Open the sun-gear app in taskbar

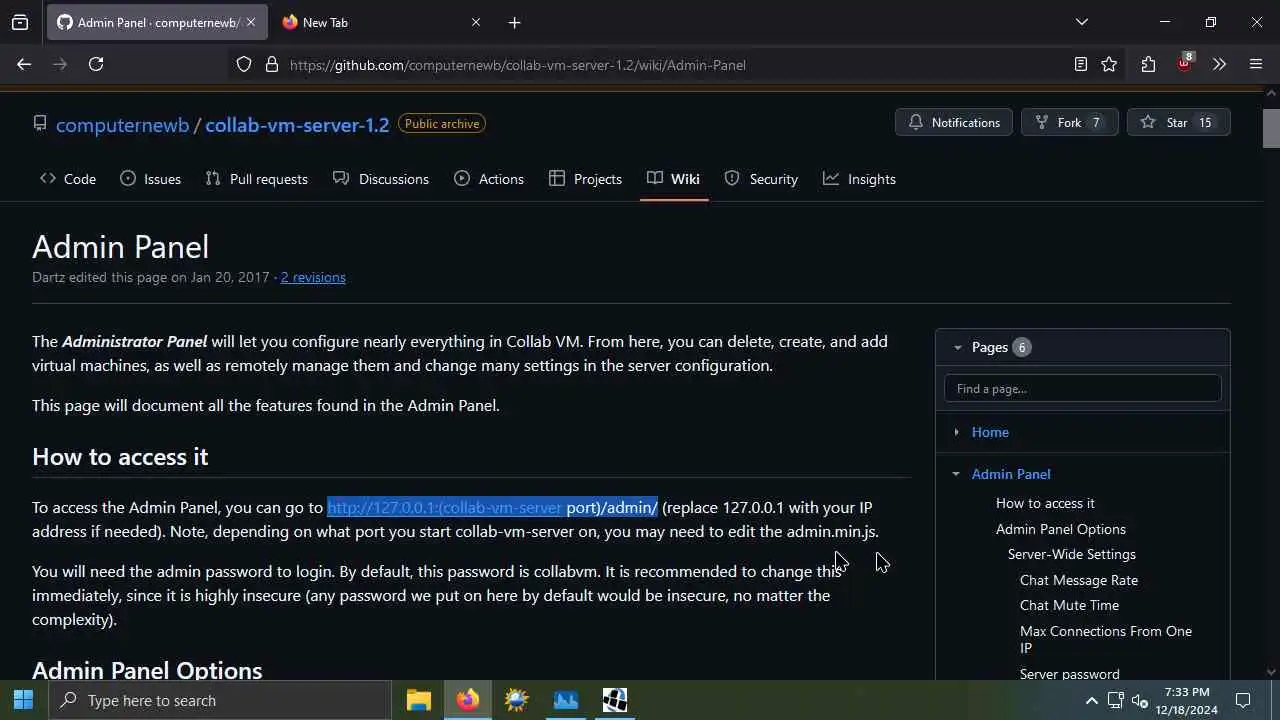tap(517, 700)
